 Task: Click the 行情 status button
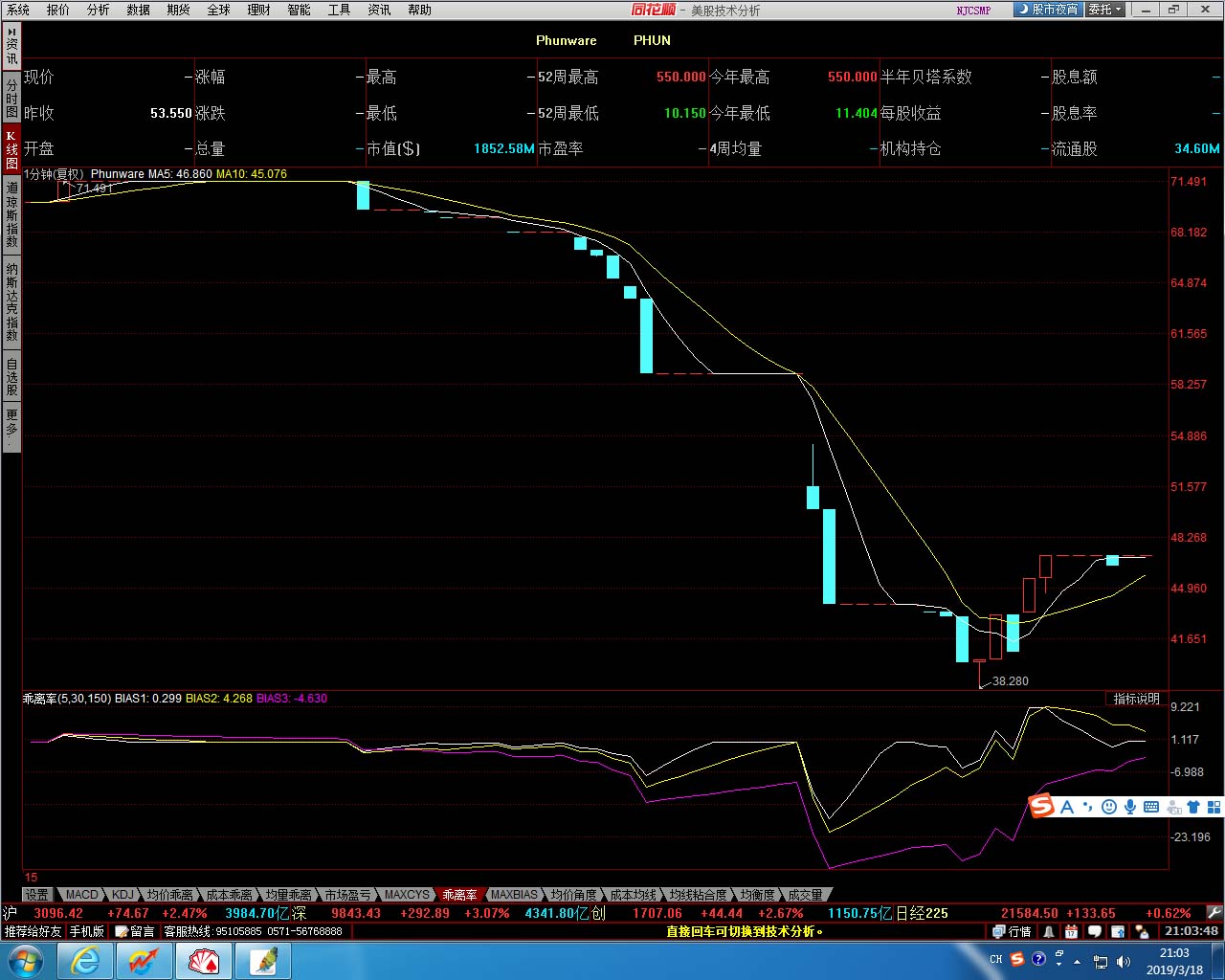pyautogui.click(x=1013, y=931)
